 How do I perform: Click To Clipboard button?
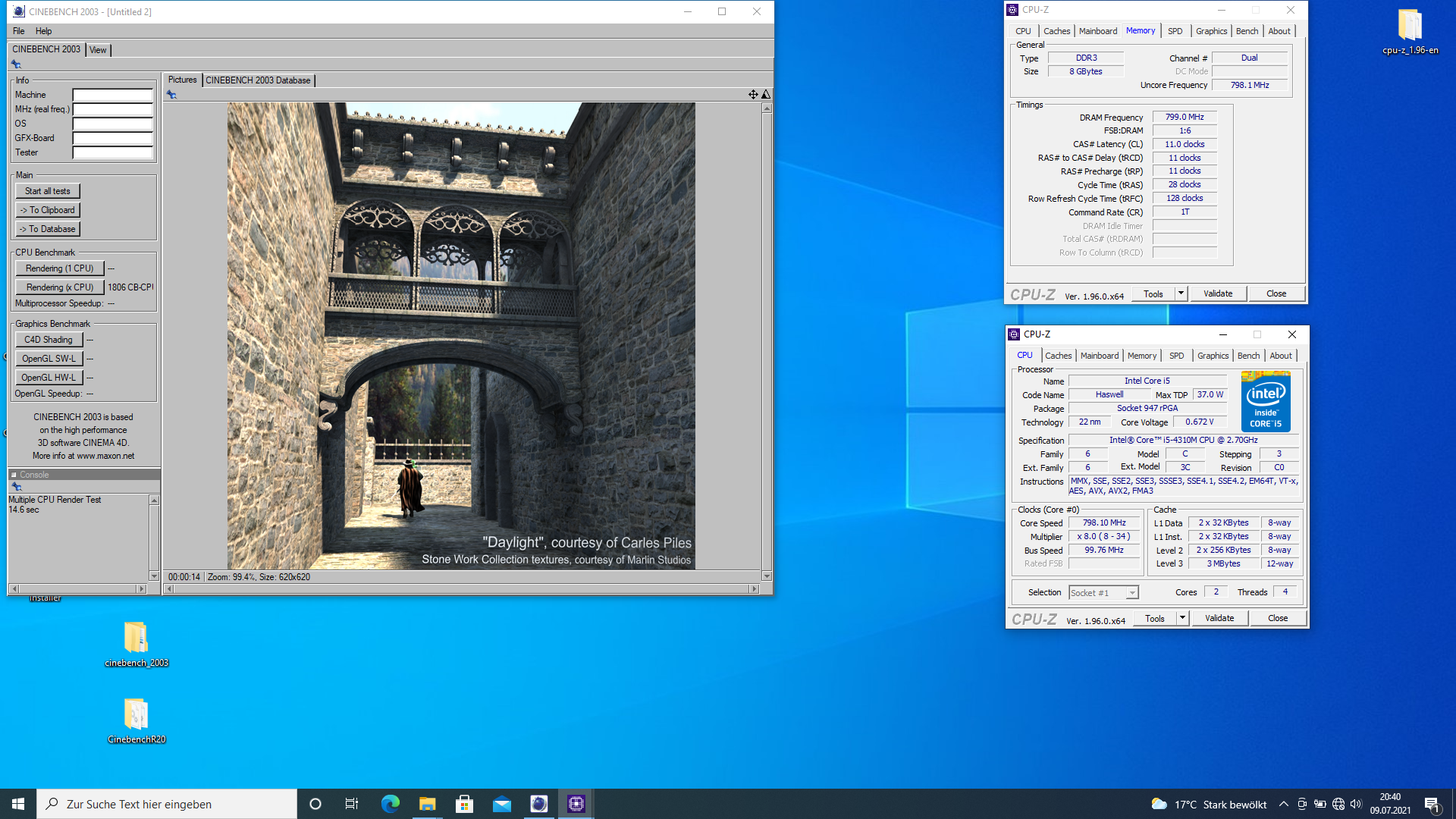pos(48,210)
